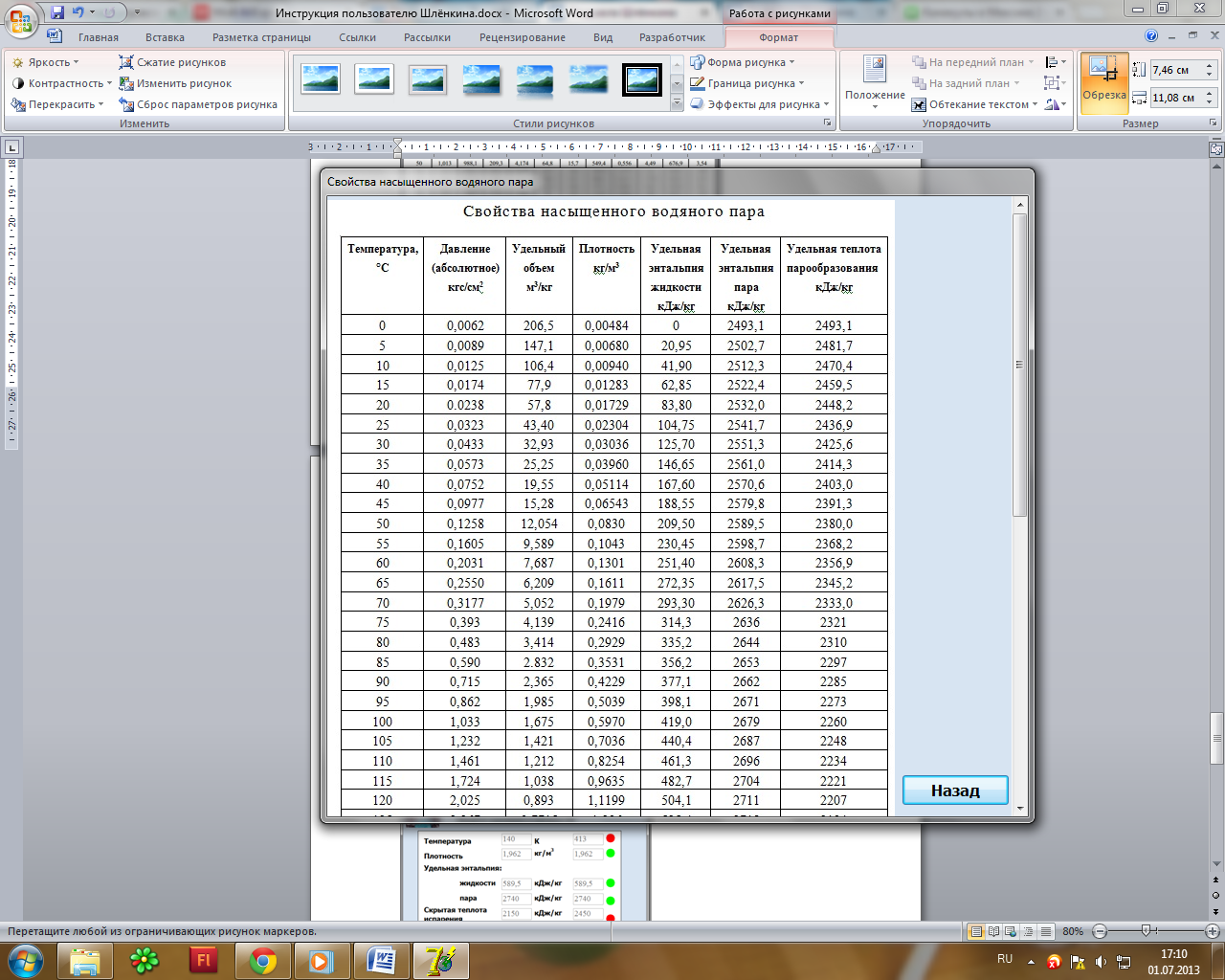Decrease picture width with spinner down arrow
Screen dimensions: 1225x980
(x=1209, y=102)
